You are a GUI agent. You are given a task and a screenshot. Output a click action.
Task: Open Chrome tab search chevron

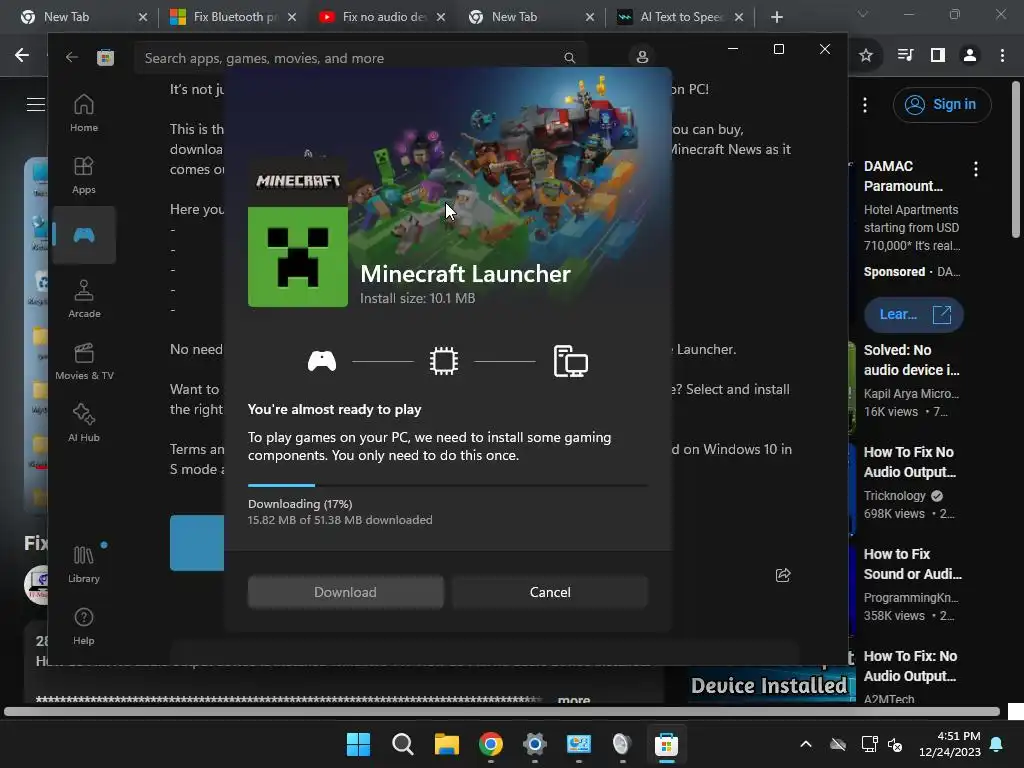863,14
